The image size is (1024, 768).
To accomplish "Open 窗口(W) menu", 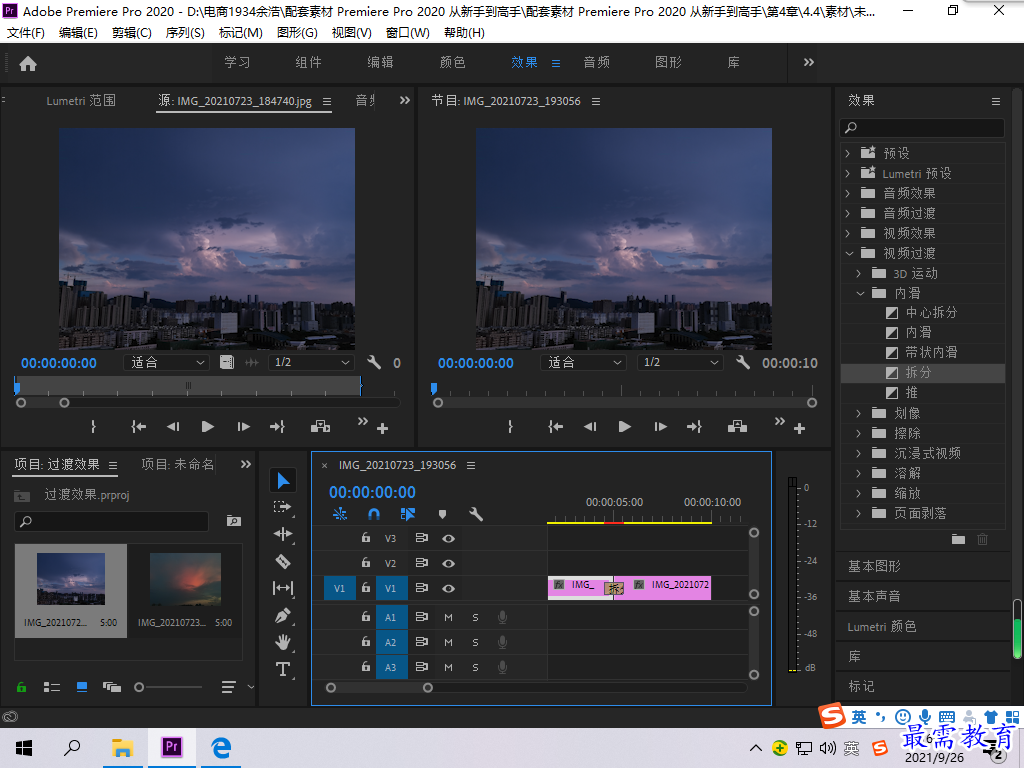I will [408, 33].
